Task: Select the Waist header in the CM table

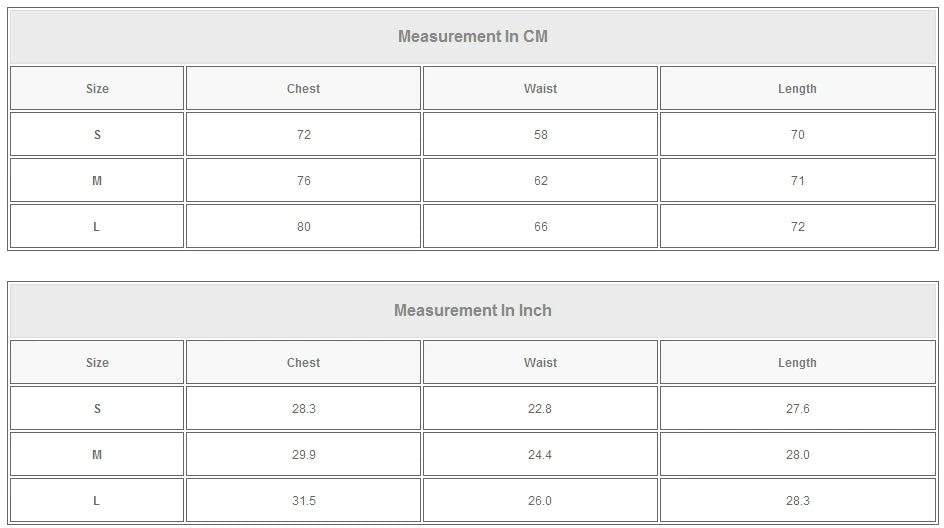Action: coord(540,89)
